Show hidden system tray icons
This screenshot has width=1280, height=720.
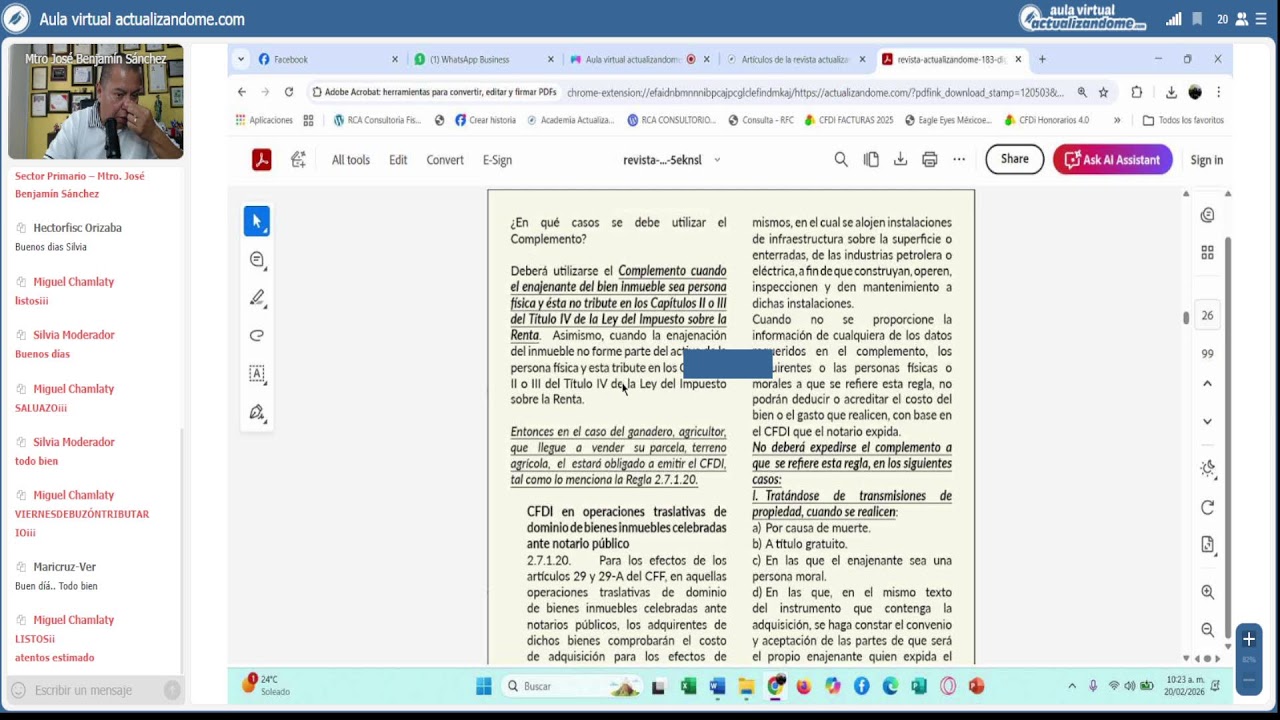[1072, 686]
